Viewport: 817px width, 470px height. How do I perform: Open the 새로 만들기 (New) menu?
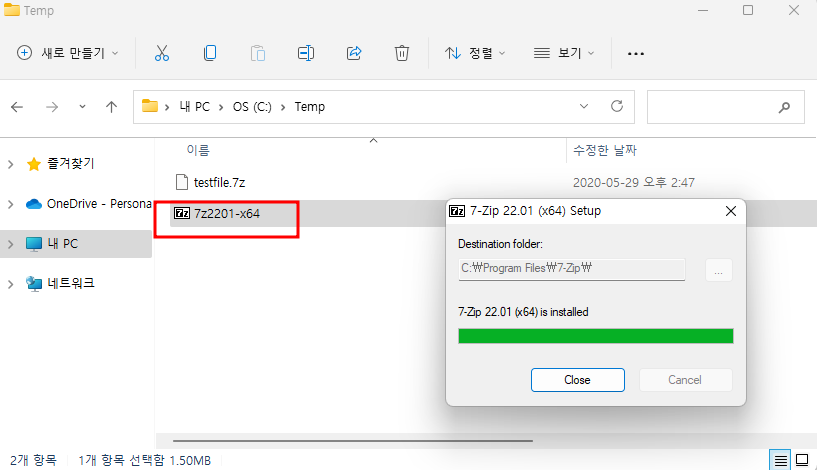[x=68, y=53]
